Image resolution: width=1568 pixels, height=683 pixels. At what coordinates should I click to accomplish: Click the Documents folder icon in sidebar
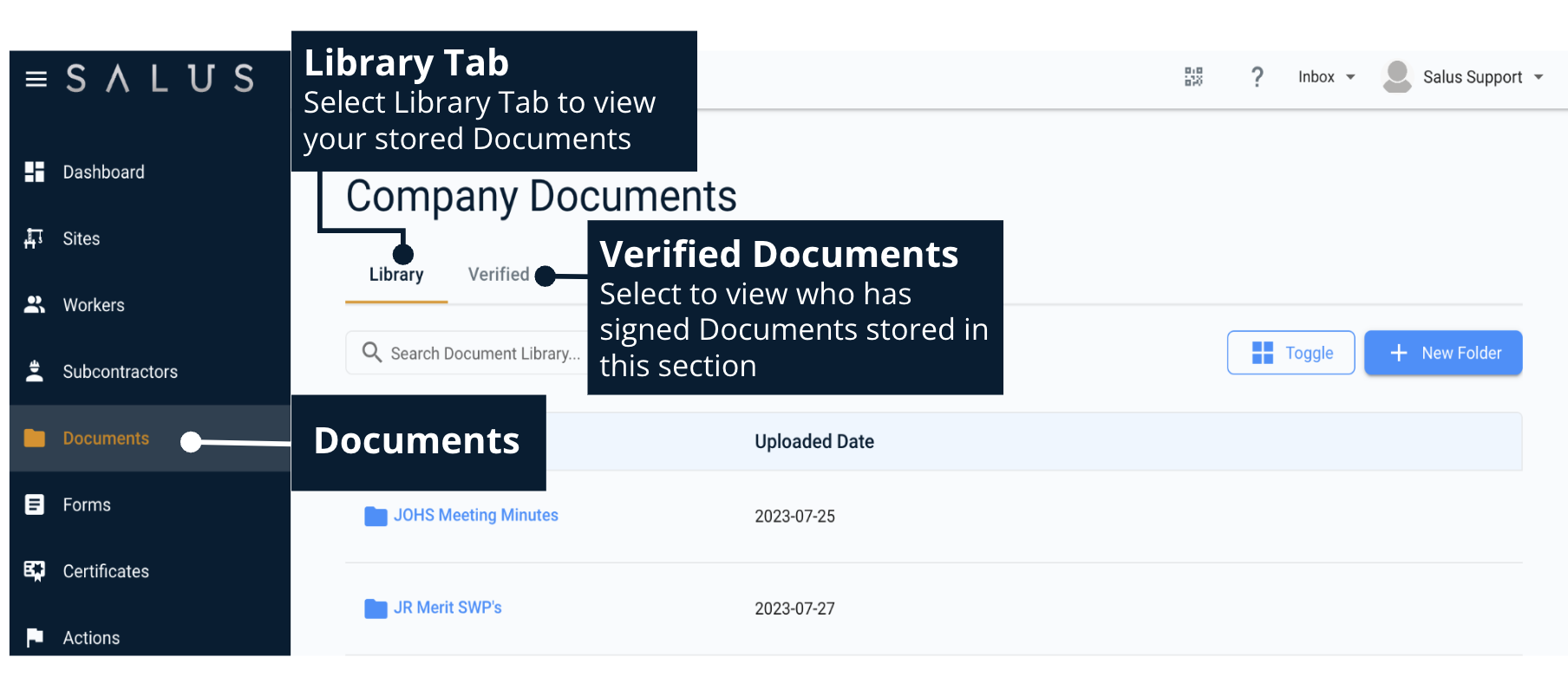click(35, 438)
